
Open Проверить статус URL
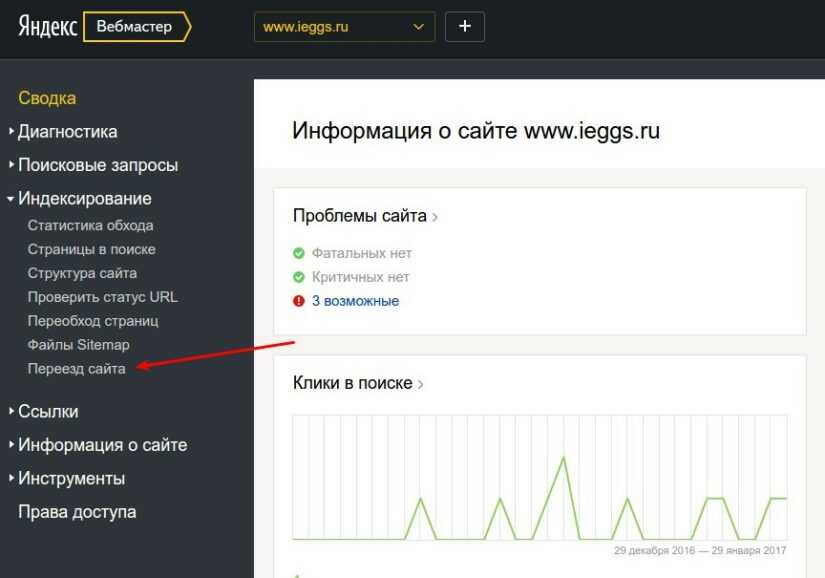pyautogui.click(x=103, y=297)
